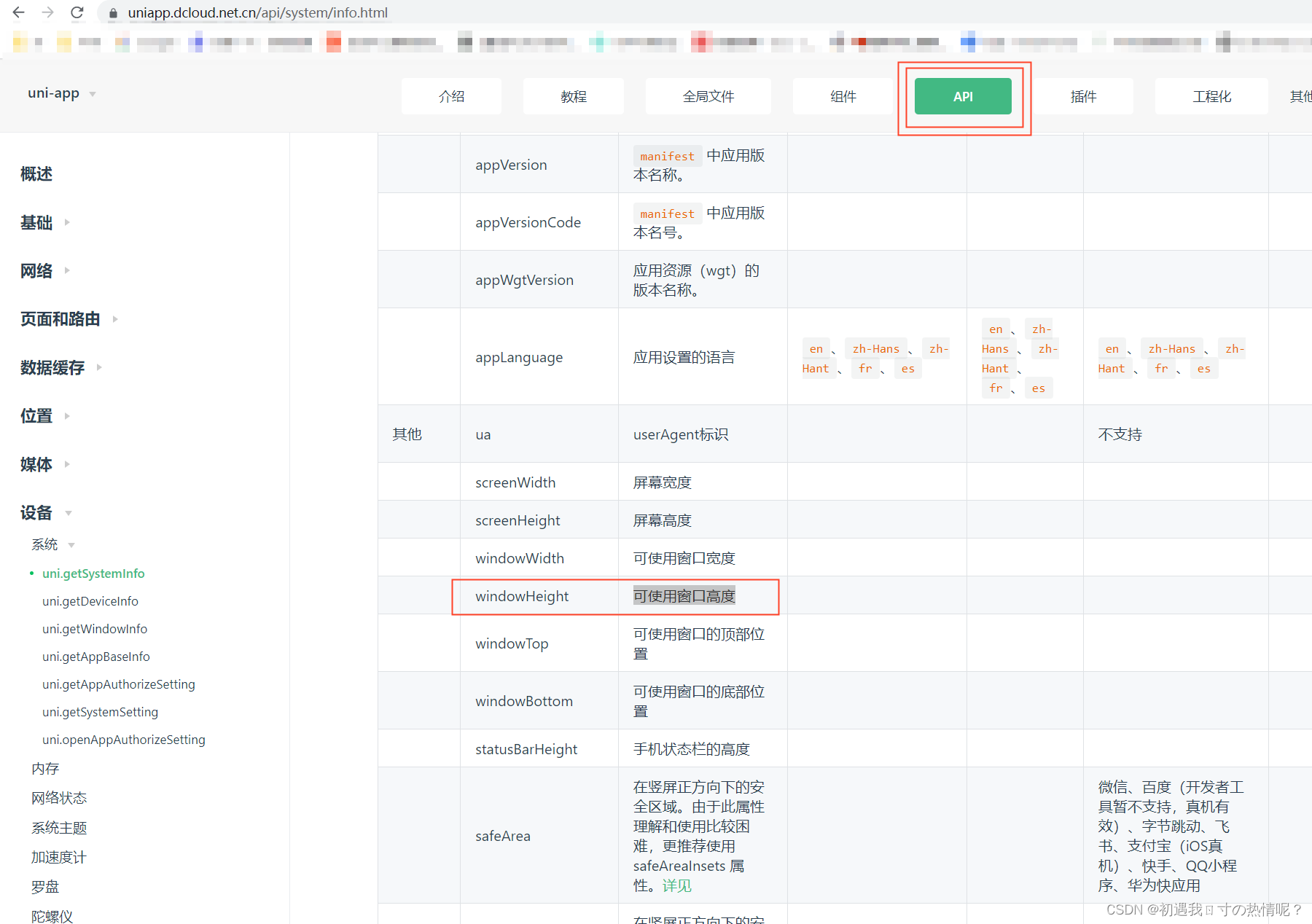This screenshot has height=924, width=1312.
Task: Click the browser forward arrow
Action: point(48,12)
